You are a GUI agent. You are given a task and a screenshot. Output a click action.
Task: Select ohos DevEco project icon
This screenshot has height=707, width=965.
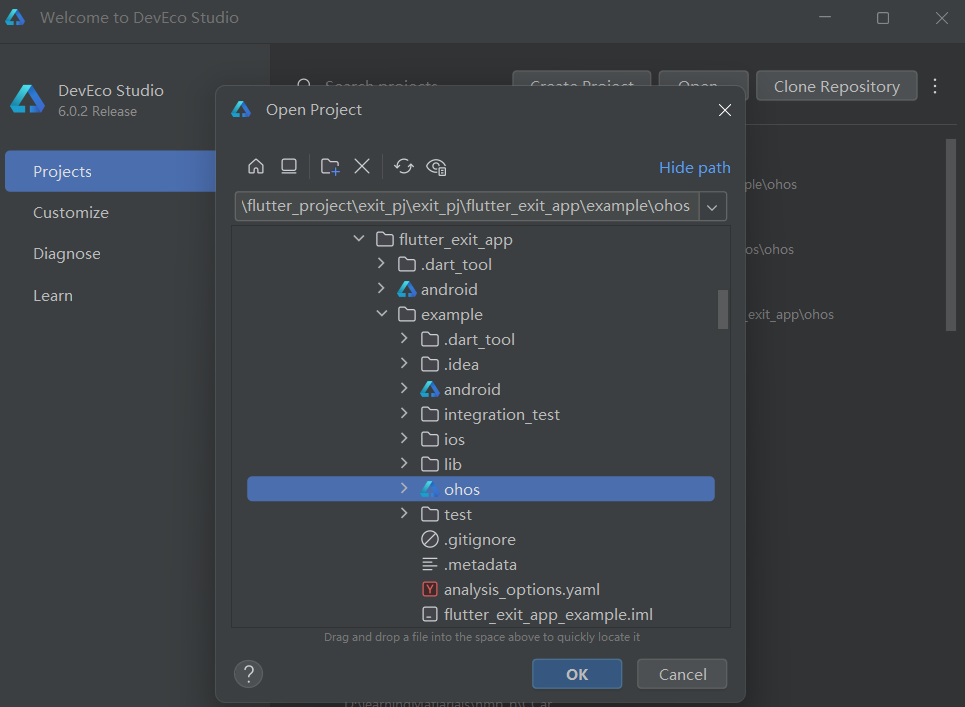430,489
